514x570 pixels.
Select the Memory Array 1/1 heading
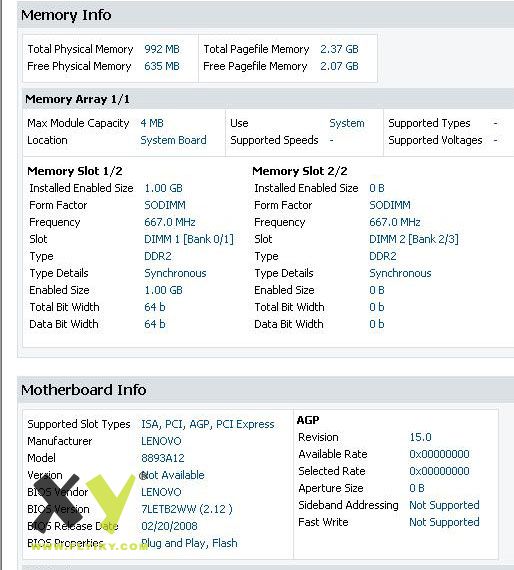[77, 99]
